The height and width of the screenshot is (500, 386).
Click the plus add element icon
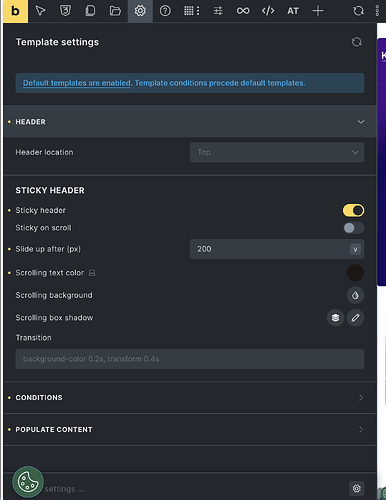[x=318, y=11]
